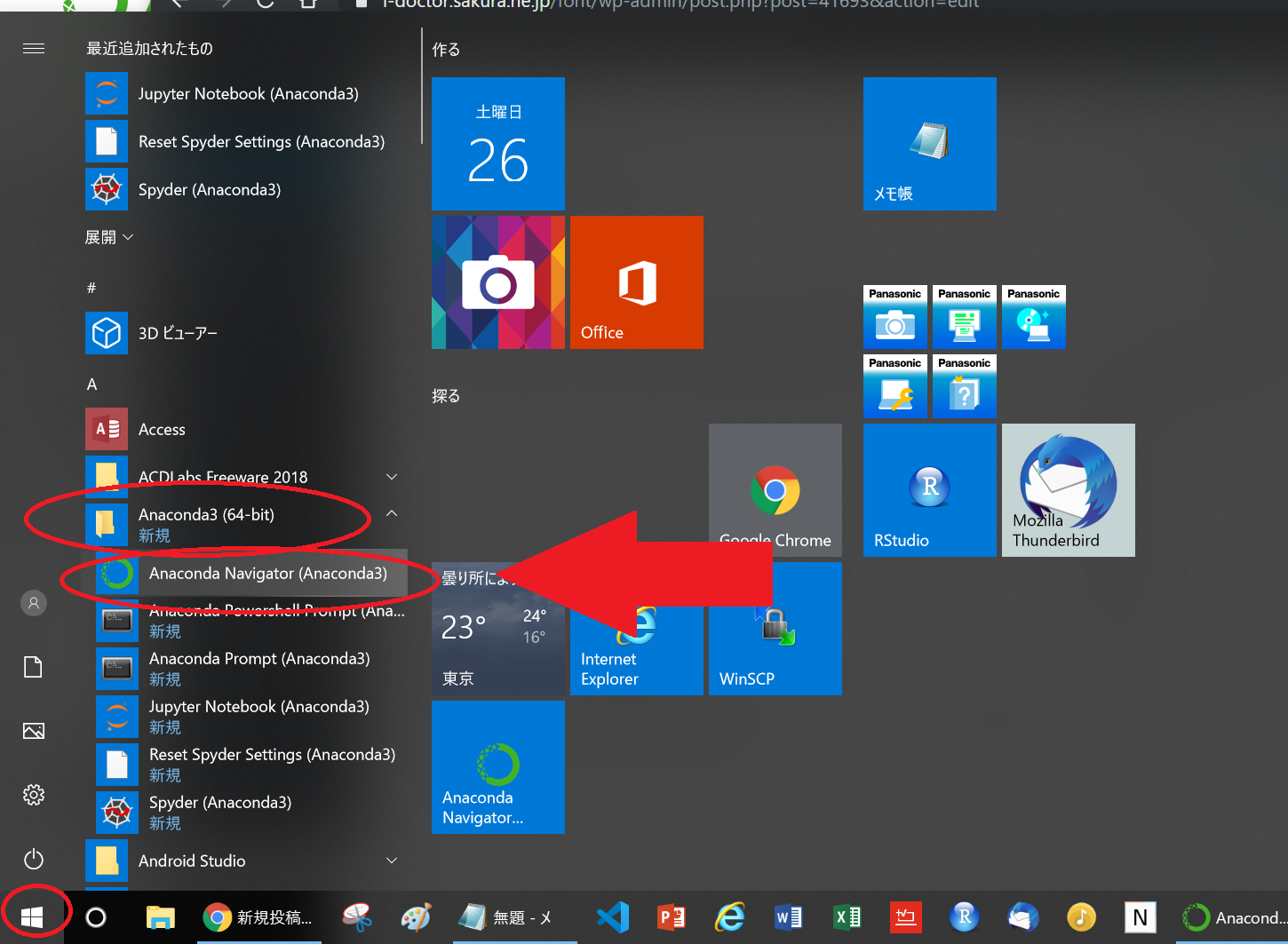Open the Start menu hamburger navigation button
1288x944 pixels.
pos(34,48)
